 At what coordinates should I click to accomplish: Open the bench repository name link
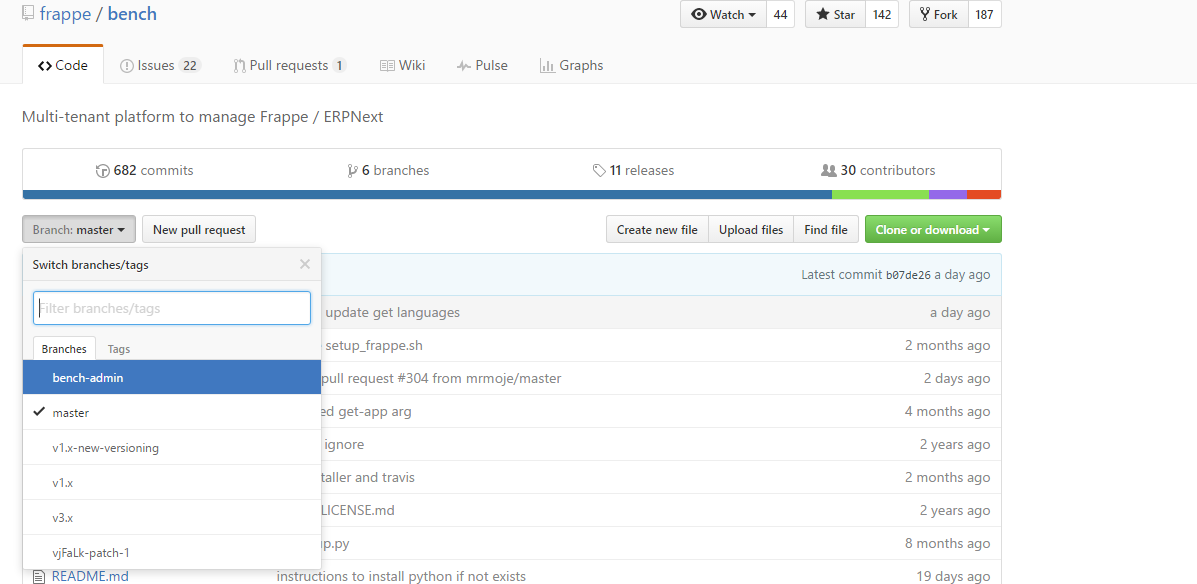point(132,14)
